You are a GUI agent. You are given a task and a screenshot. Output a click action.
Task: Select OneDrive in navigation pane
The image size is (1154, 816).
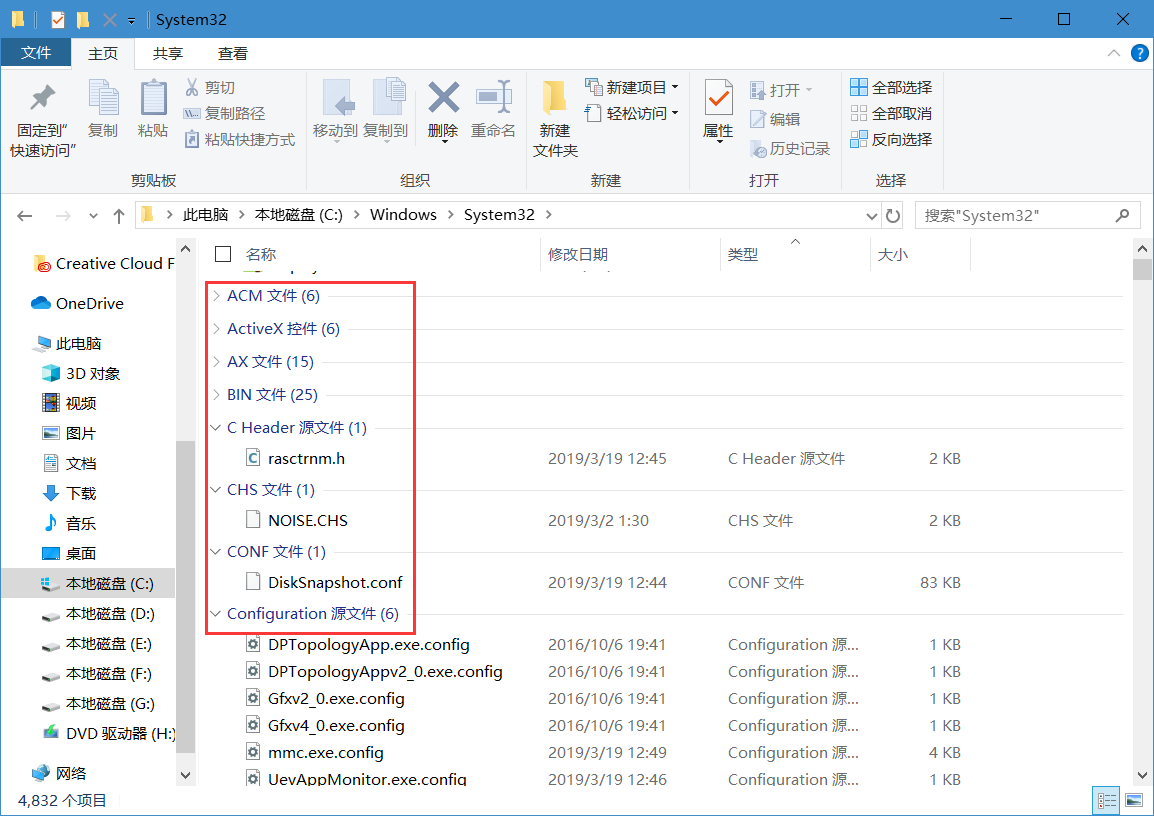pyautogui.click(x=77, y=303)
